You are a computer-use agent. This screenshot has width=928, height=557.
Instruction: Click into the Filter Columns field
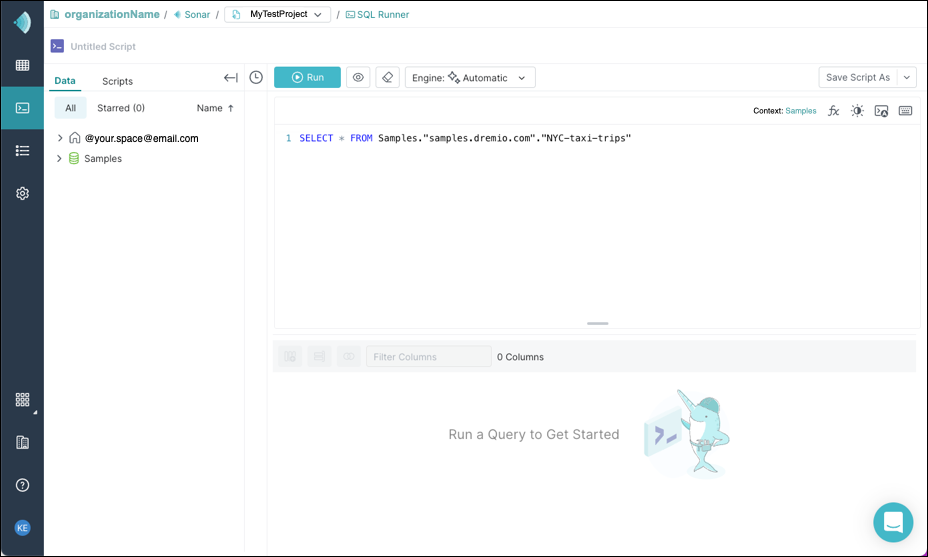(x=428, y=356)
